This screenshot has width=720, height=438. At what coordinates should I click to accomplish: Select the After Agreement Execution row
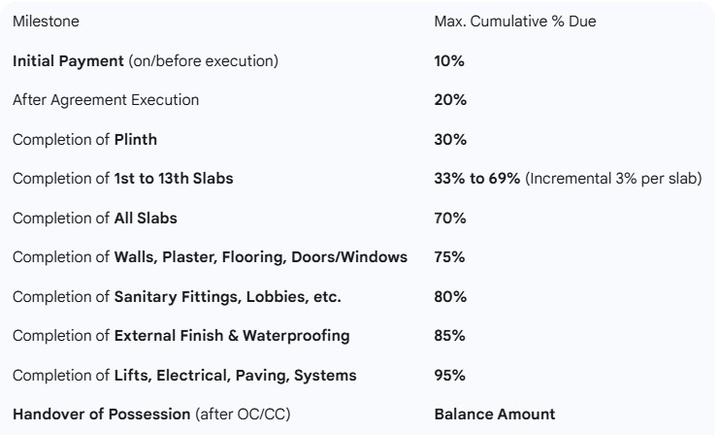point(105,100)
